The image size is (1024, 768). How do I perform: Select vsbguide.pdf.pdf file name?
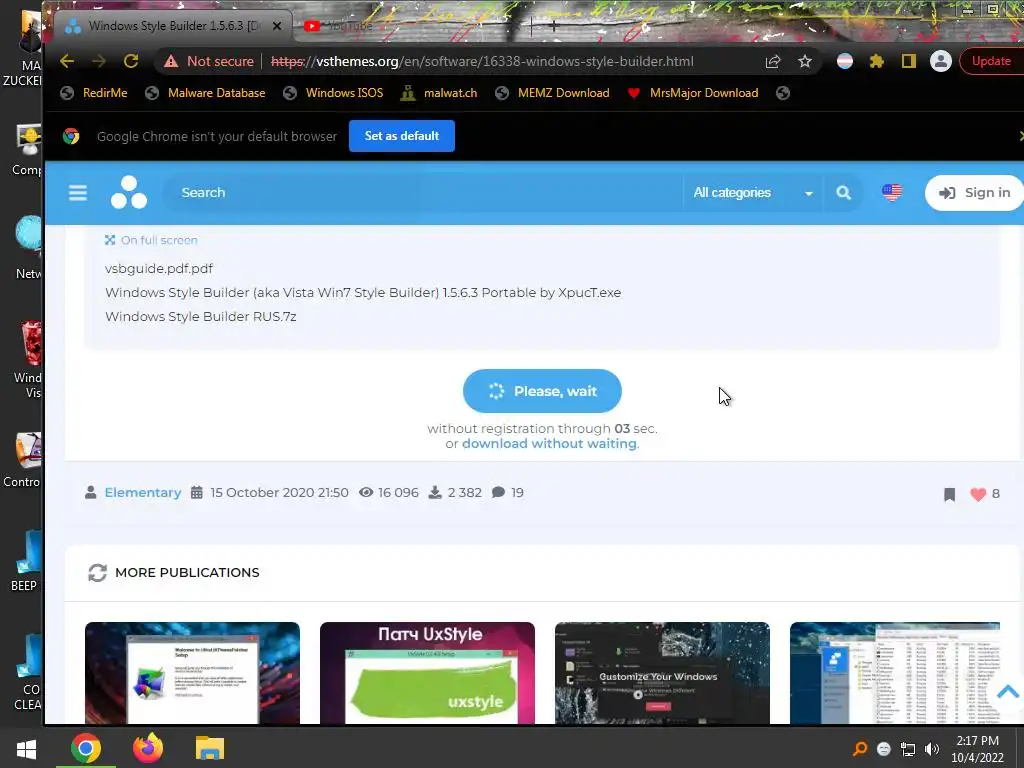[x=159, y=268]
